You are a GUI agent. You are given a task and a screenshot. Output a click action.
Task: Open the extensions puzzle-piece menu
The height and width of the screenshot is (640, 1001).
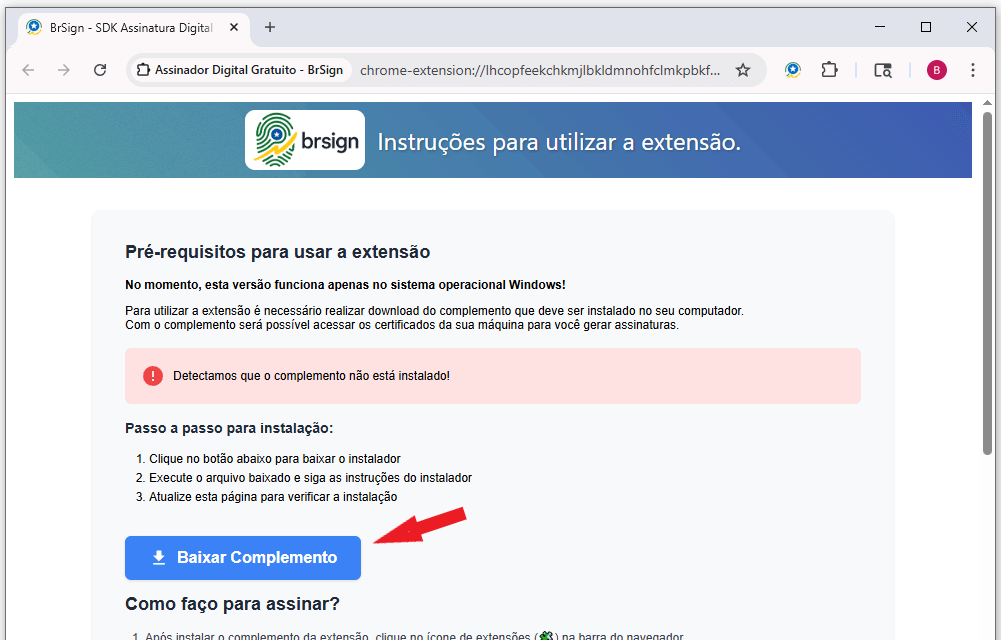829,70
